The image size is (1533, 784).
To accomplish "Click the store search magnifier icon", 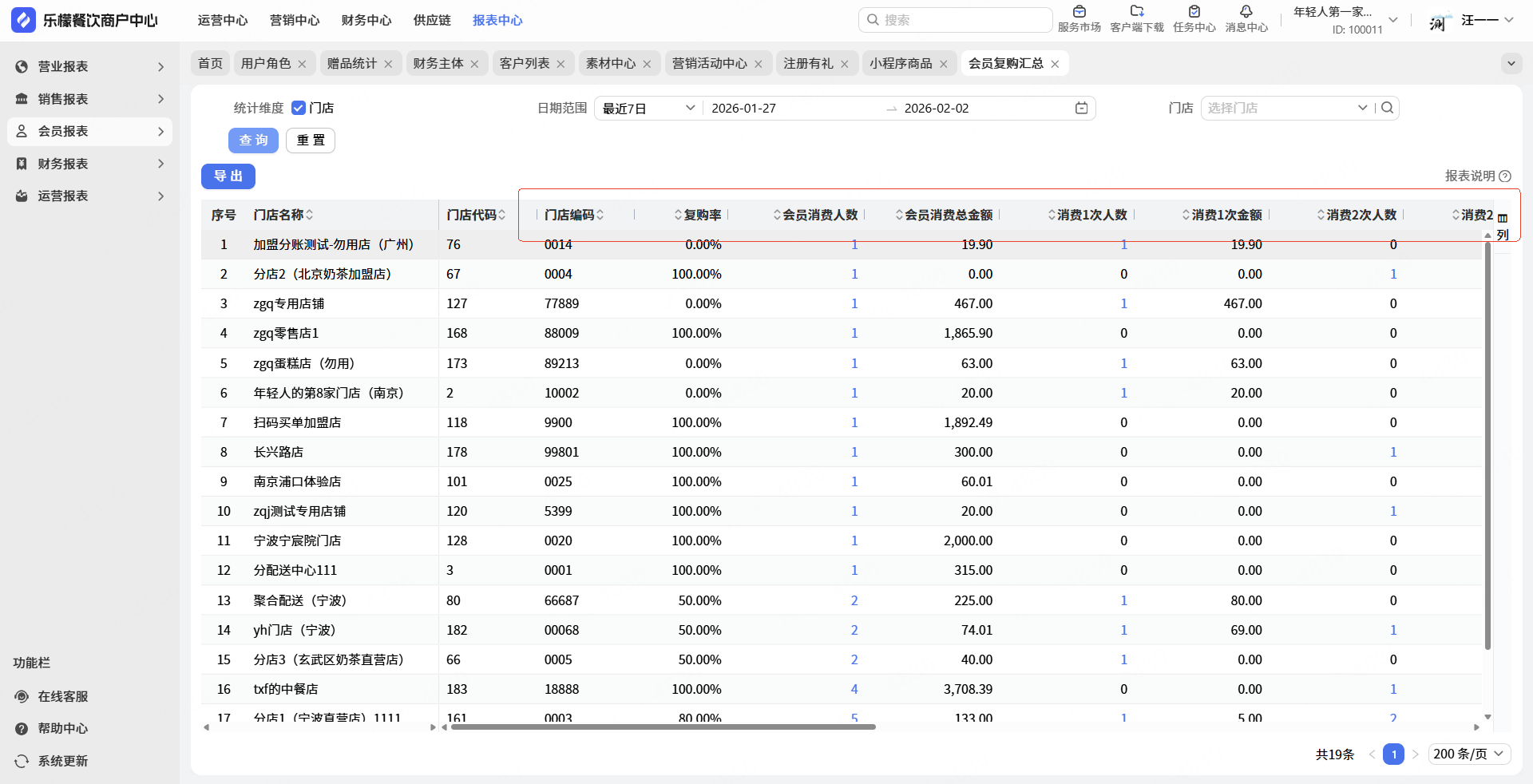I will (1388, 108).
